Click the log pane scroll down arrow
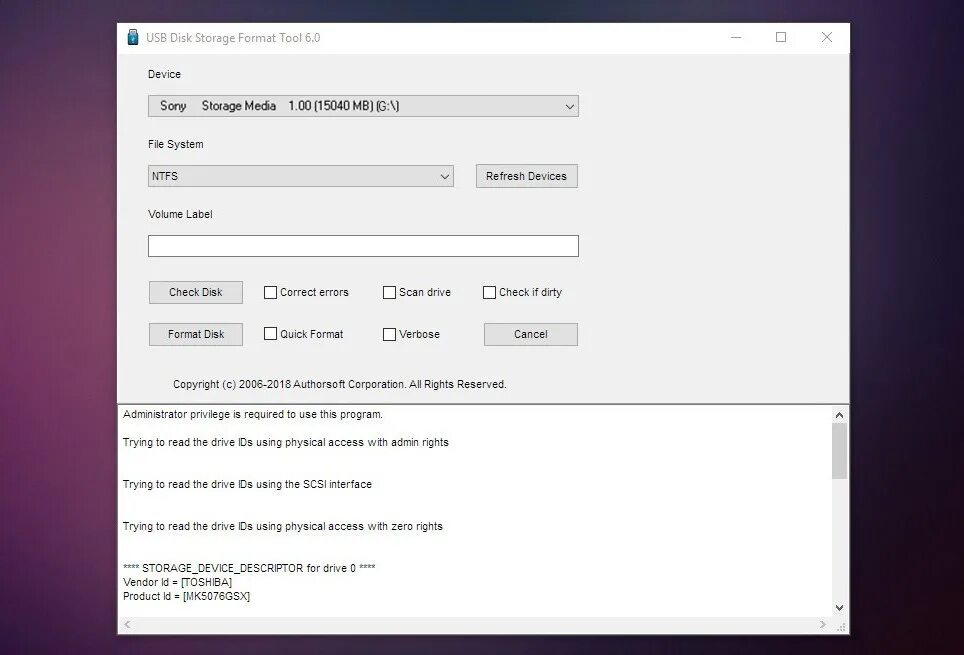964x655 pixels. click(x=839, y=608)
